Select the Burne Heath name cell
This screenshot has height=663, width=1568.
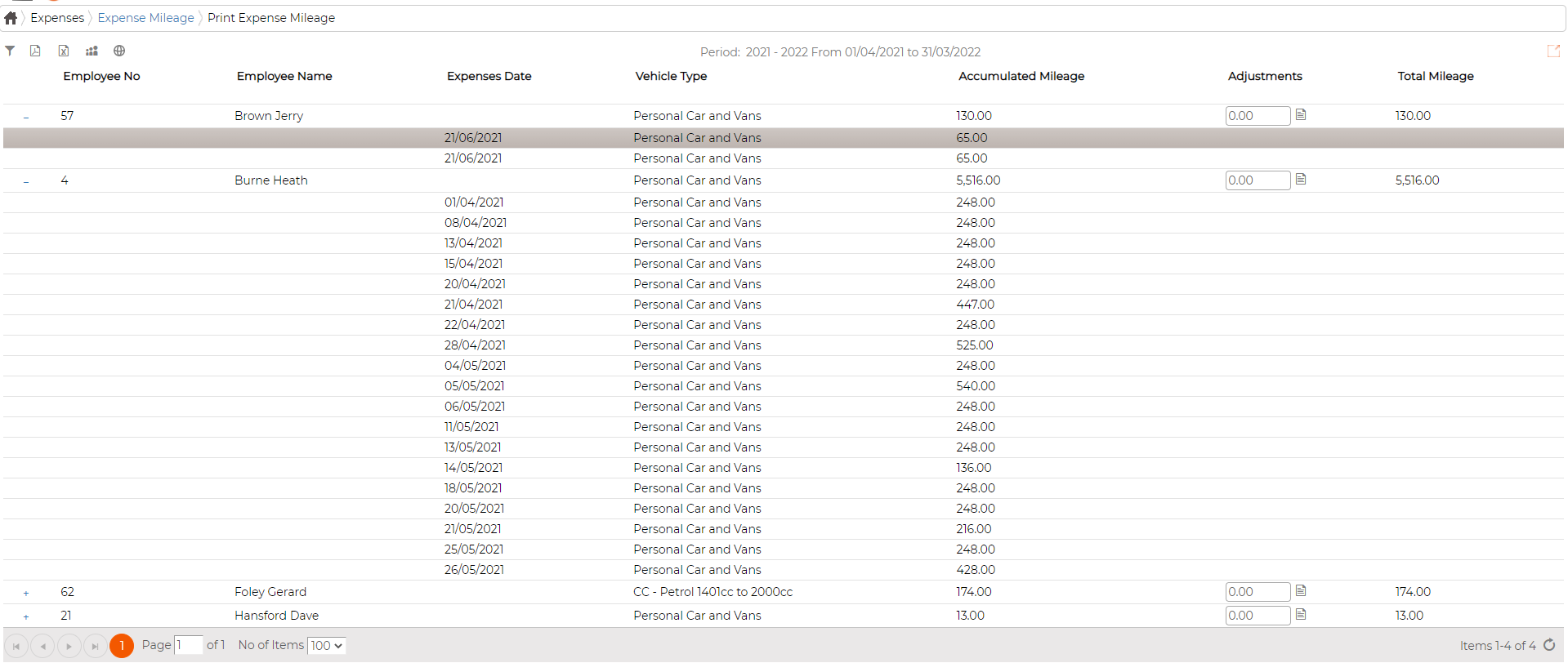click(271, 180)
